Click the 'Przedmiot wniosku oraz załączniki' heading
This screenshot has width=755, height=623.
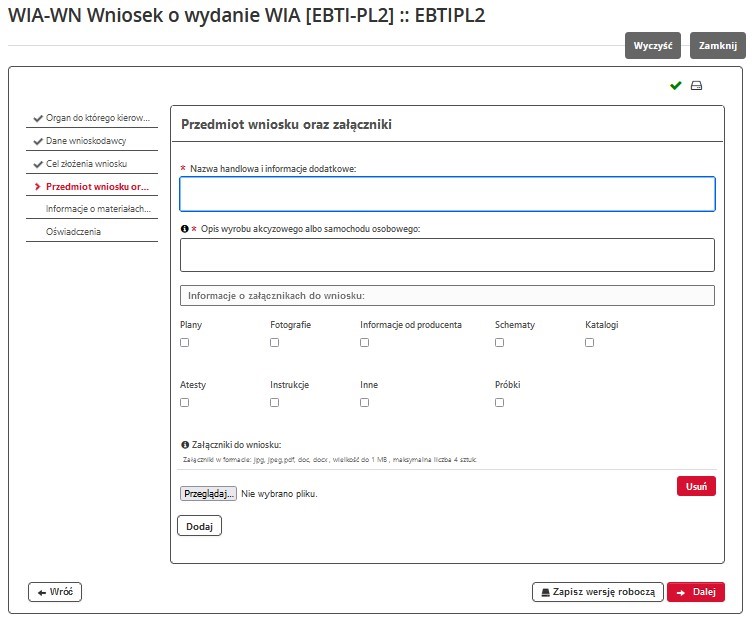click(x=286, y=124)
